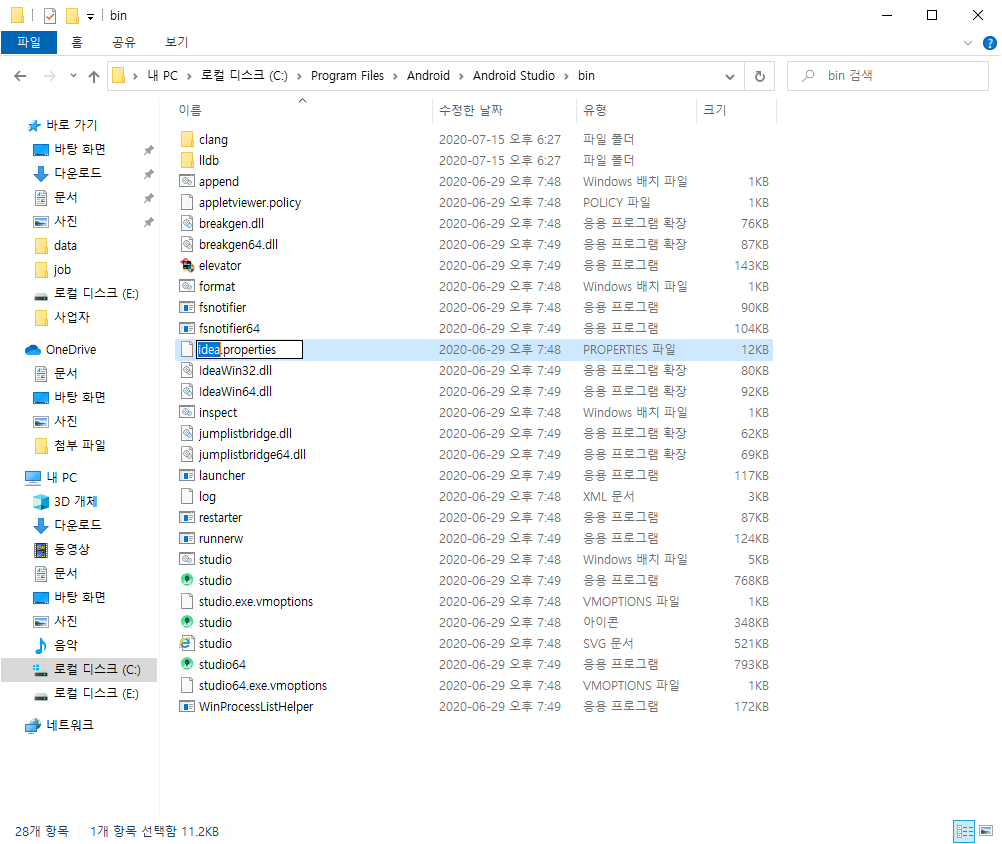Open the Help question mark icon
Screen dimensions: 1002x844
pyautogui.click(x=989, y=43)
